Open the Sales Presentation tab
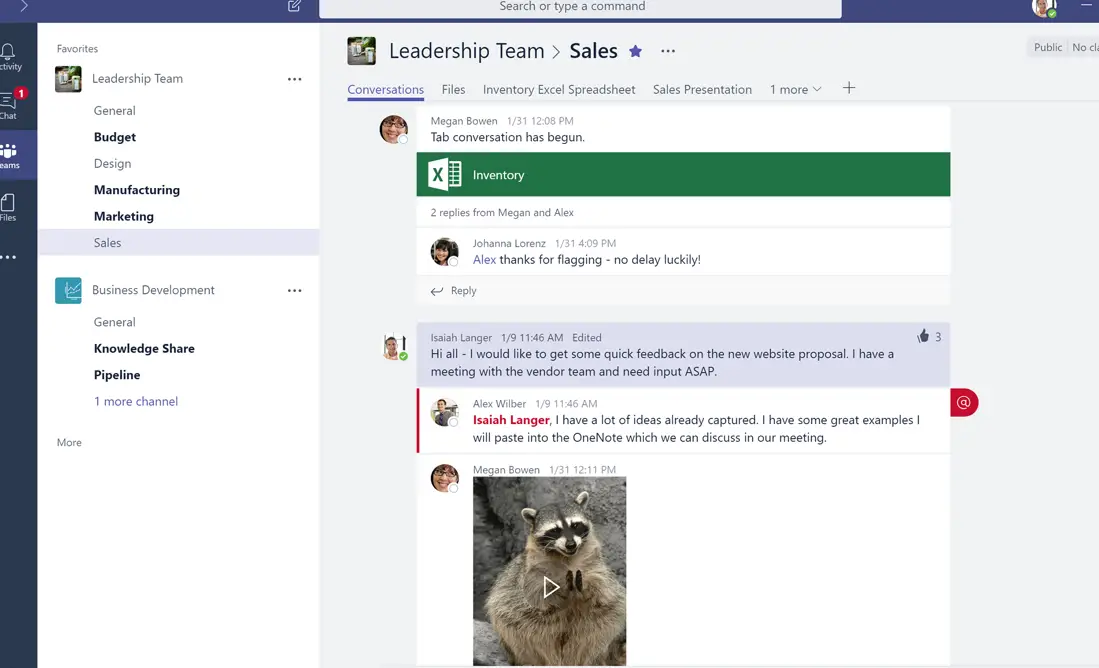The image size is (1099, 668). [702, 89]
